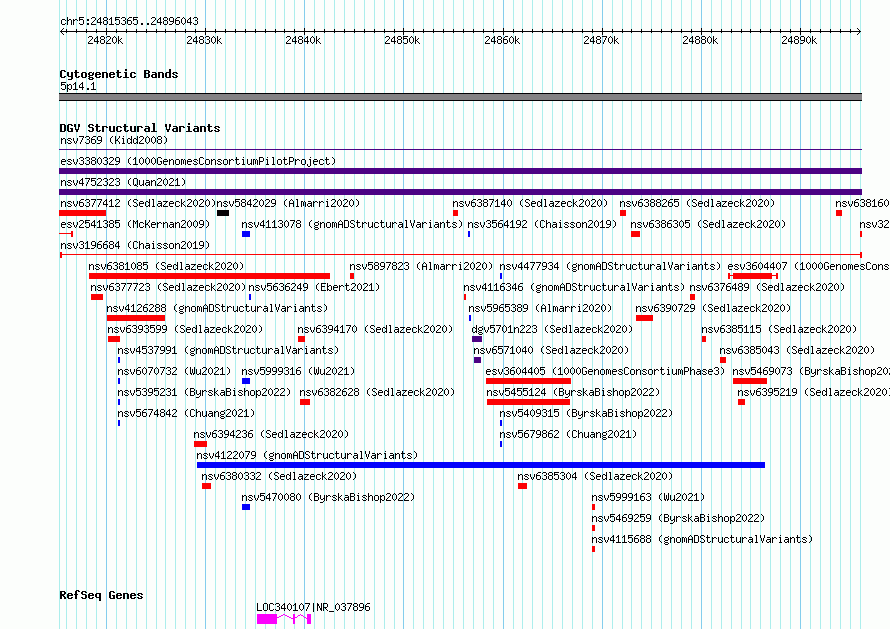Screen dimensions: 890x629
Task: Click the RefSeq Genes track title
Action: [101, 595]
